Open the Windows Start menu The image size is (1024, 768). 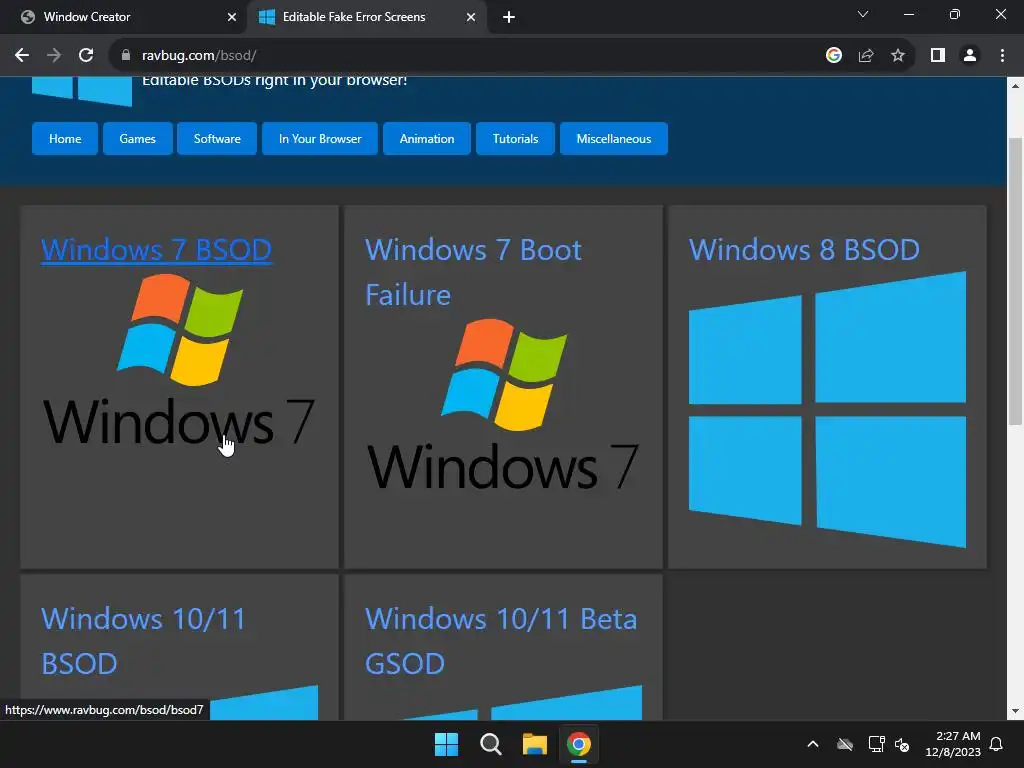447,744
